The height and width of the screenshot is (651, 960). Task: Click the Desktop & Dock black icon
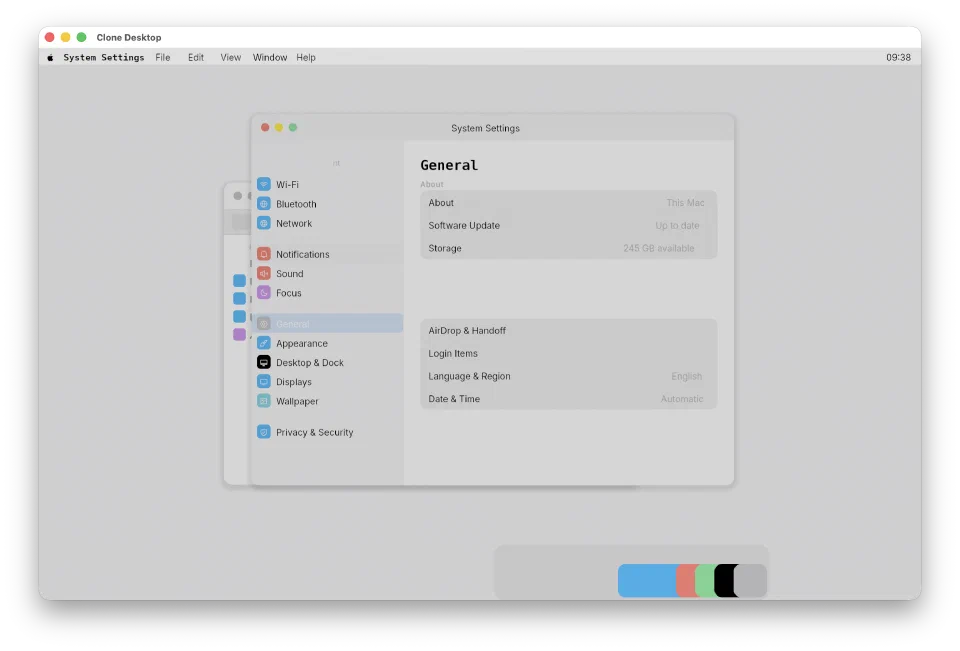[x=264, y=363]
